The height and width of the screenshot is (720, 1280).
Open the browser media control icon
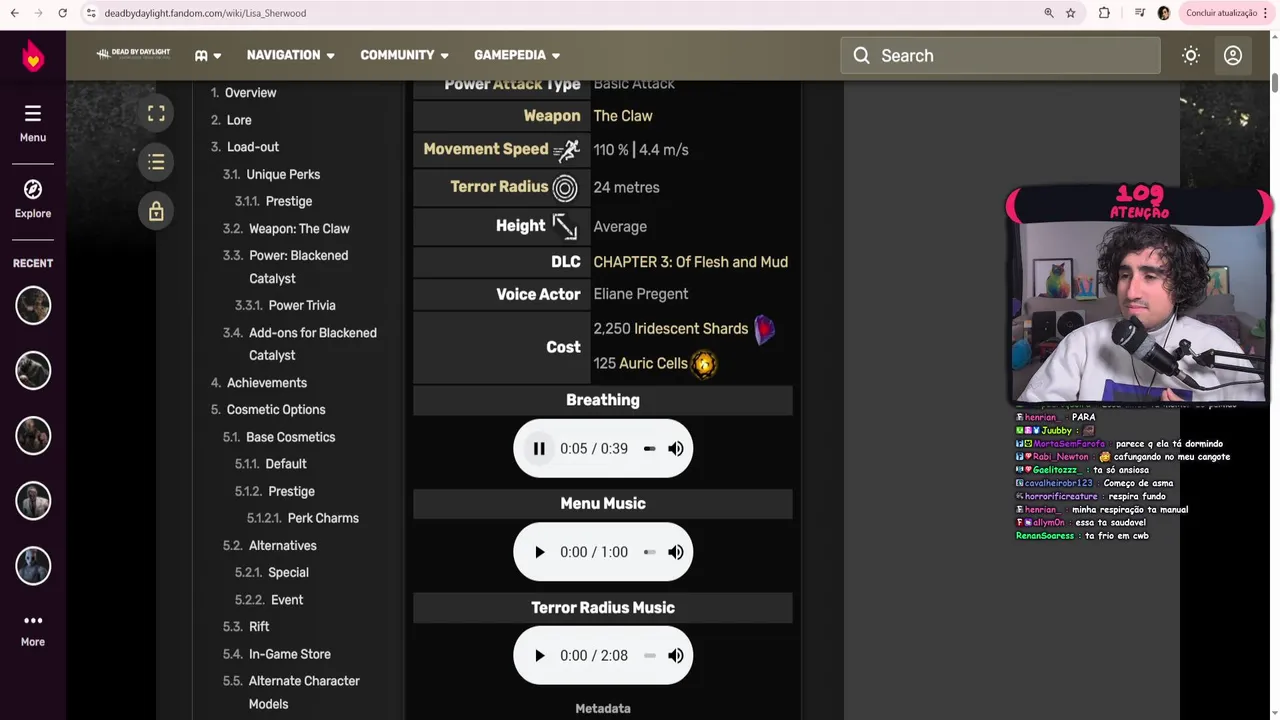click(x=1140, y=13)
